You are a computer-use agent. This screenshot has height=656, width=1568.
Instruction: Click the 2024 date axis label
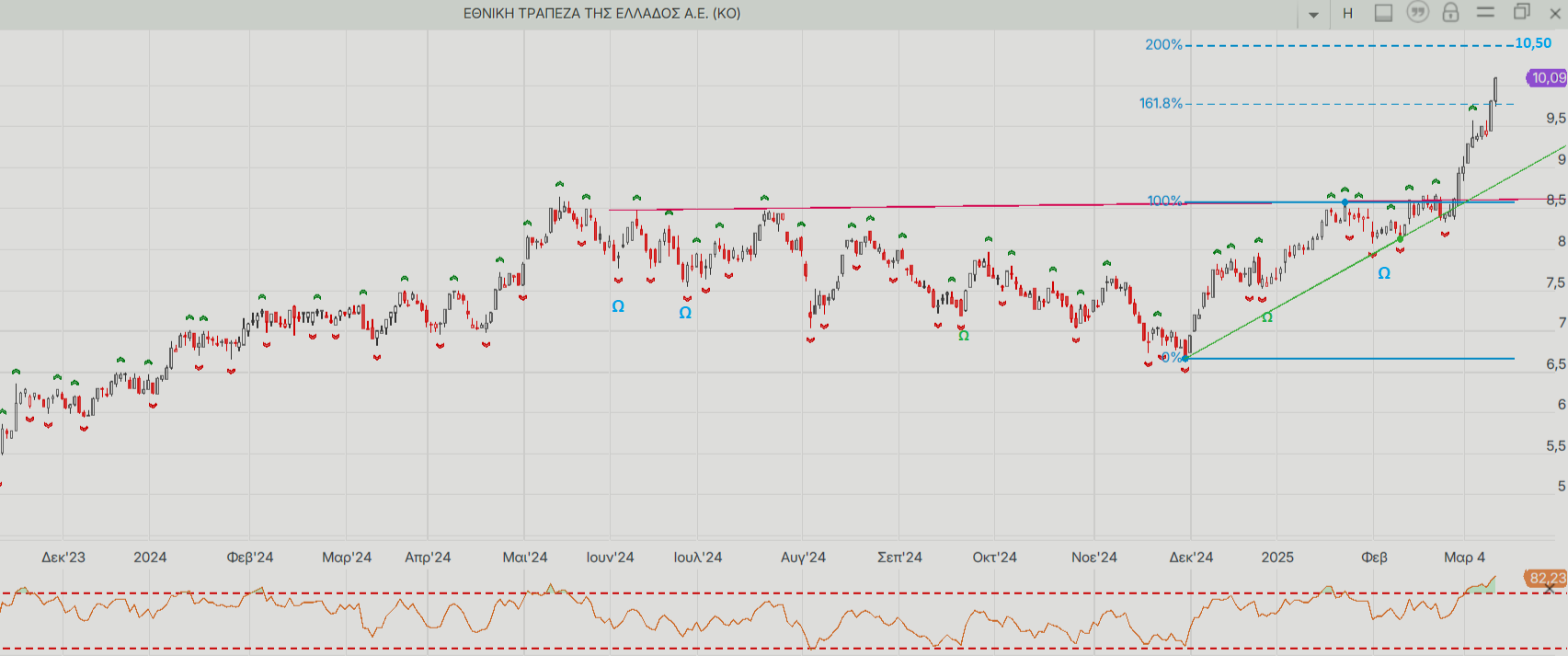pos(150,557)
